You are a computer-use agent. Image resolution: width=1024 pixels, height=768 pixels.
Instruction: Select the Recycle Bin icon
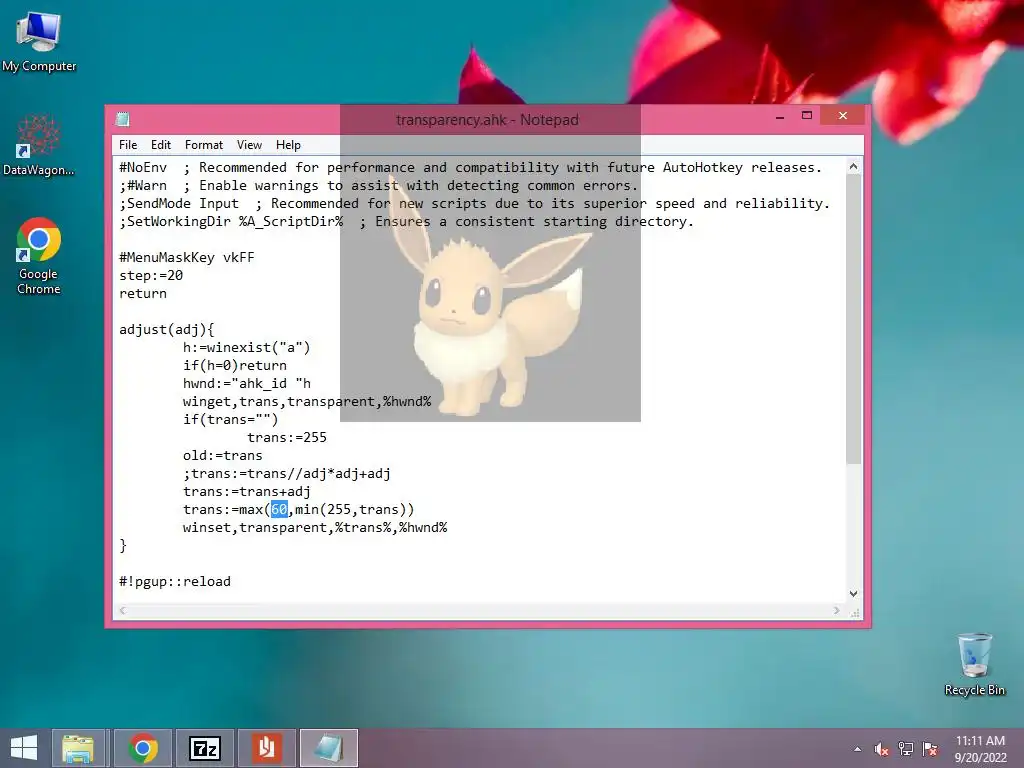[974, 664]
